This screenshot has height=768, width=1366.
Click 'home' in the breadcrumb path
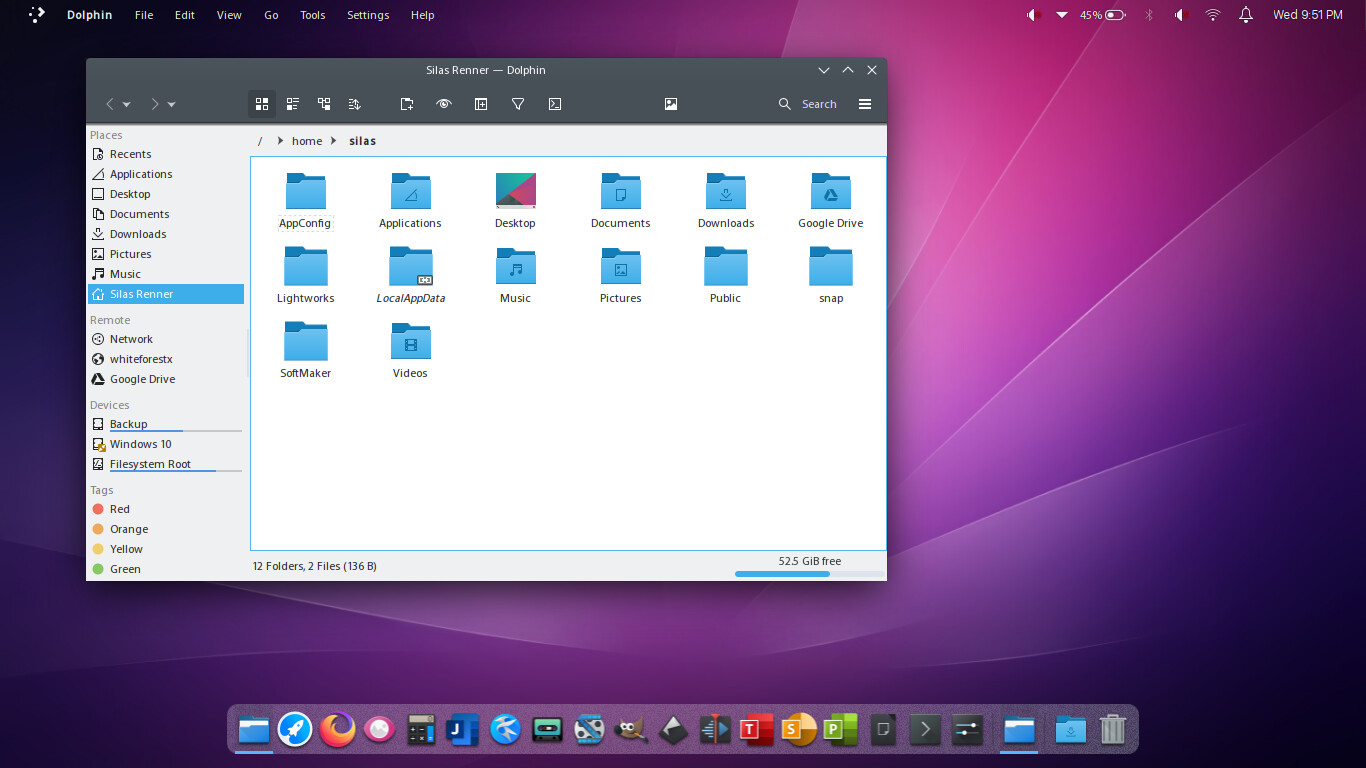307,141
